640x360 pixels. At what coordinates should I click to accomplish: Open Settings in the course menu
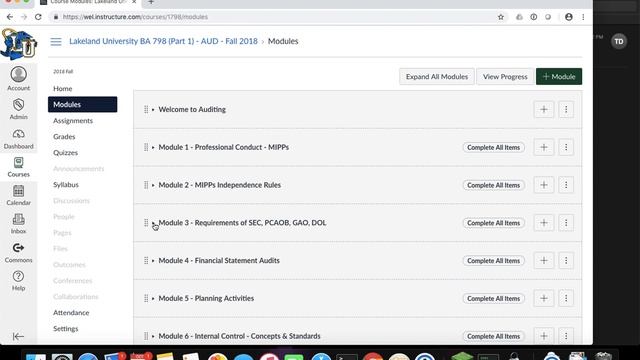pos(65,329)
